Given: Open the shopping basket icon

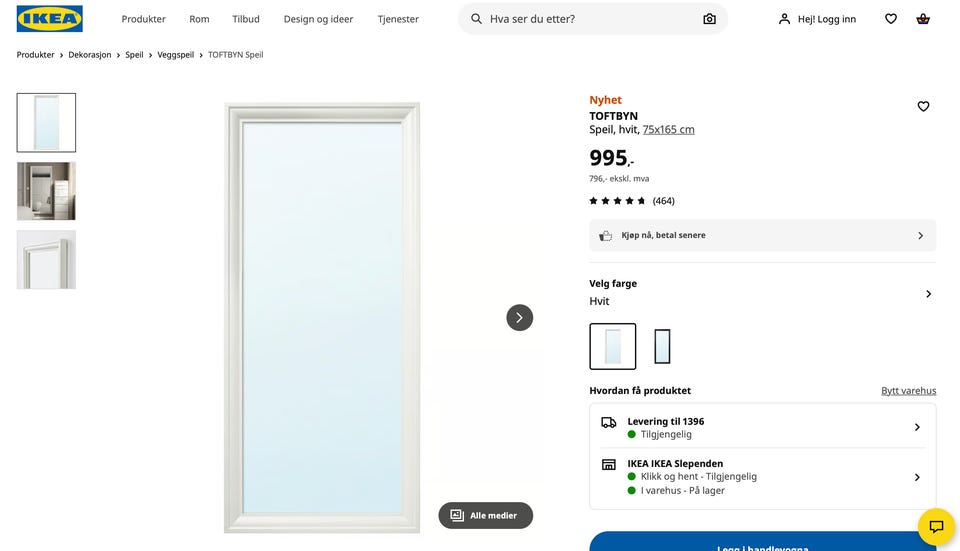Looking at the screenshot, I should tap(923, 19).
